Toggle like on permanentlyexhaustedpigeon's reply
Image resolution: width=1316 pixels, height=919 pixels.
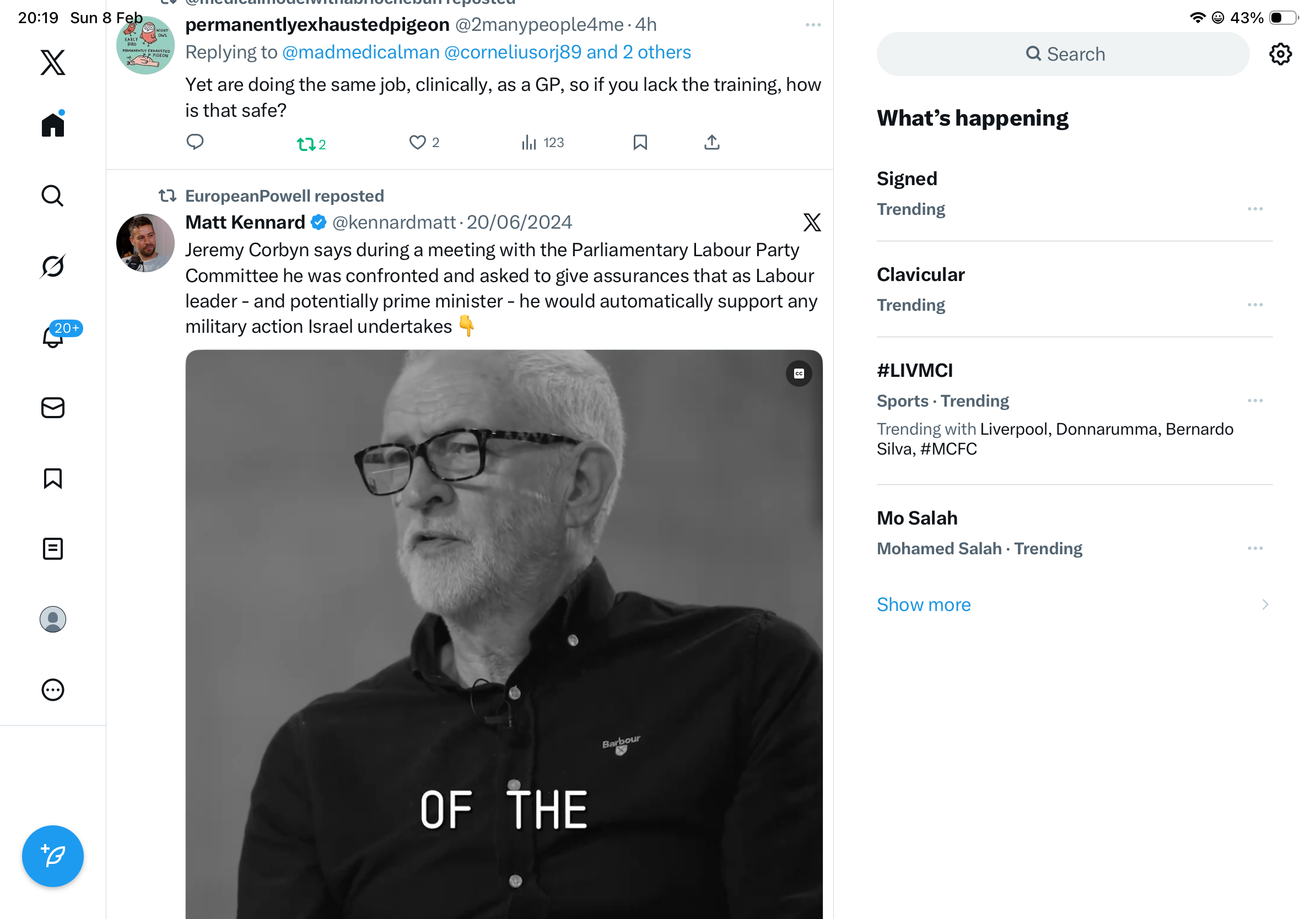(x=417, y=142)
